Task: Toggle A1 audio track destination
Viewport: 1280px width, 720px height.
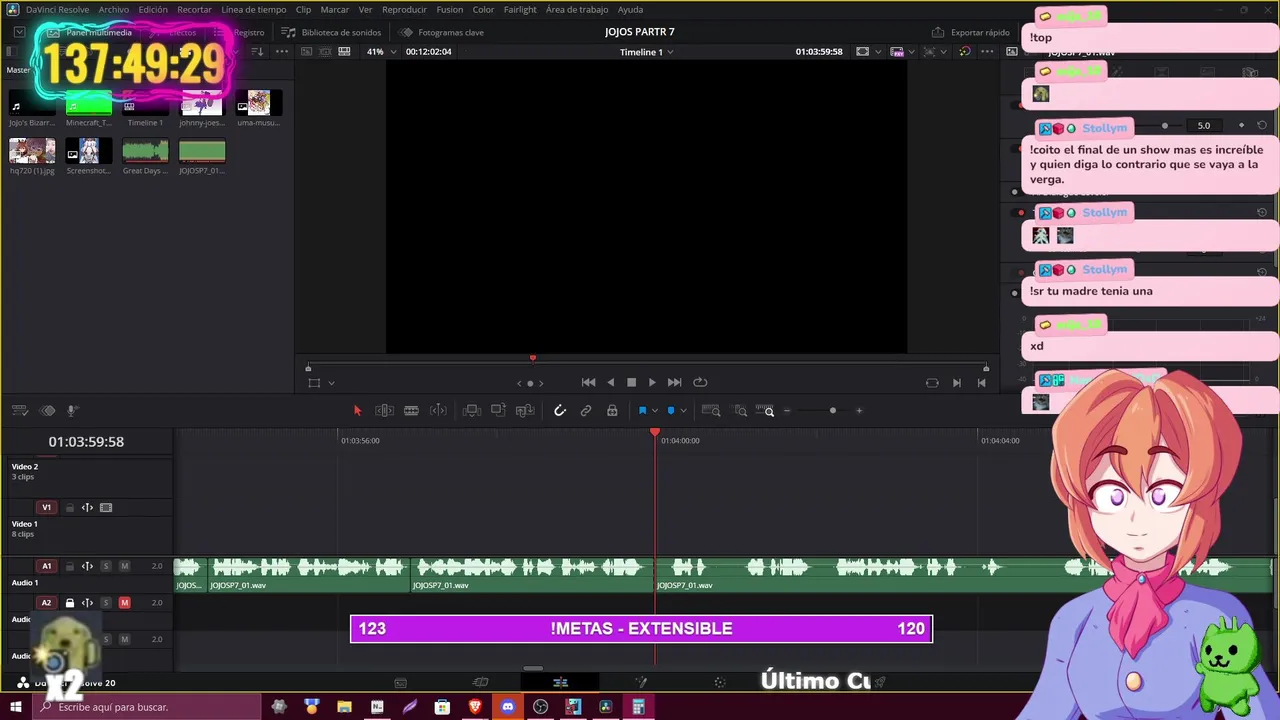Action: tap(46, 566)
